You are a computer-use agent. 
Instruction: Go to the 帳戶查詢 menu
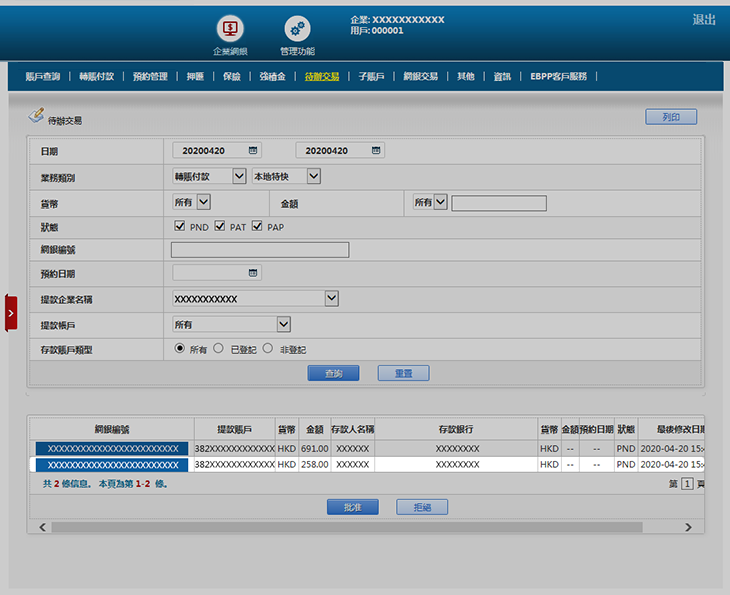[x=42, y=76]
